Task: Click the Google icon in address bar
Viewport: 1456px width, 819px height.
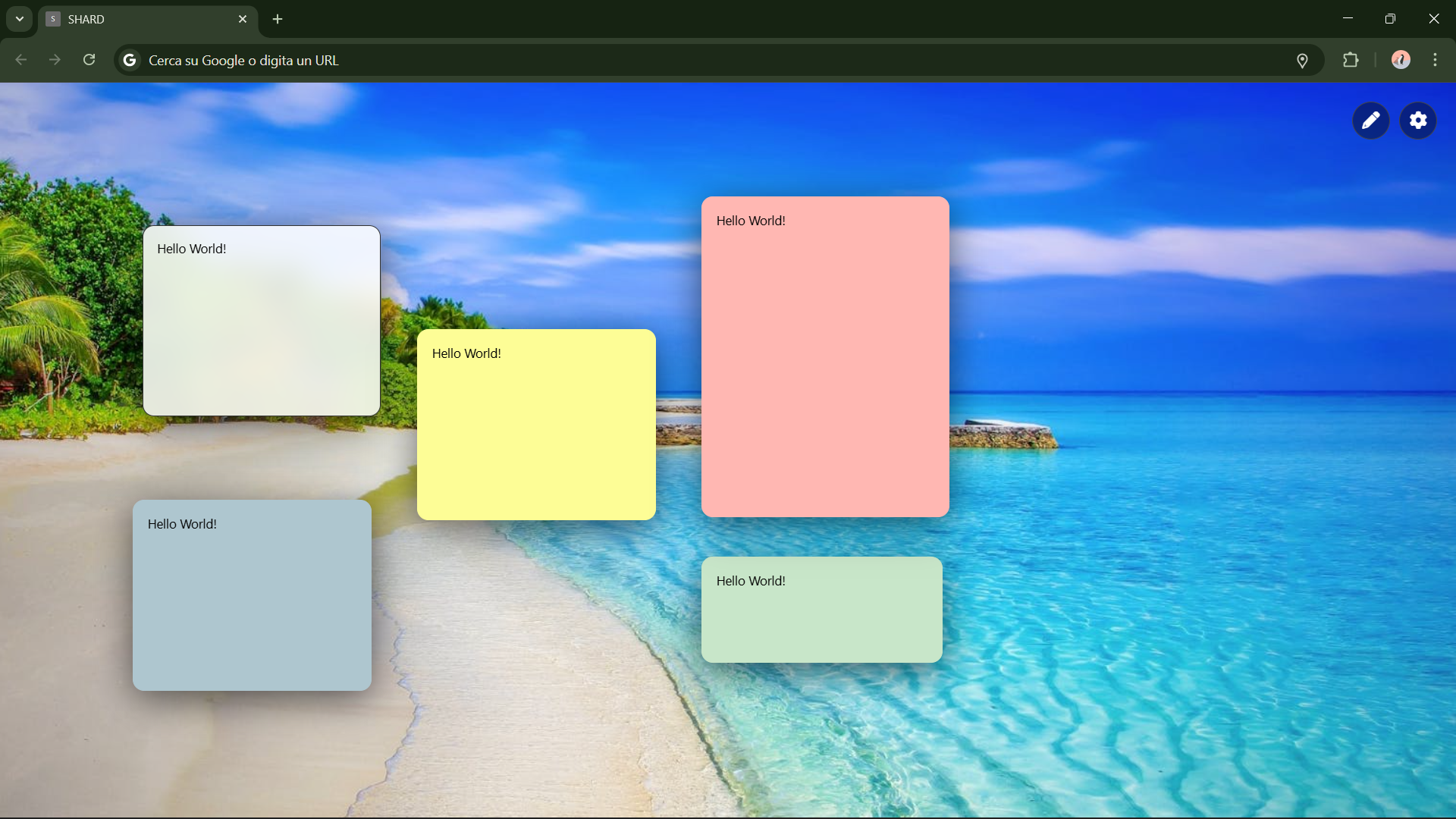Action: coord(130,60)
